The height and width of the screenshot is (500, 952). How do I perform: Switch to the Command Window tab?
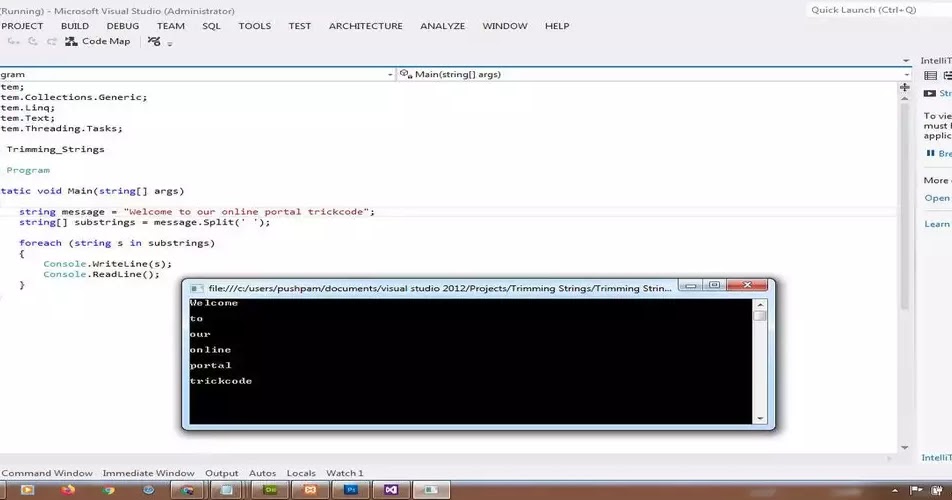pos(47,473)
